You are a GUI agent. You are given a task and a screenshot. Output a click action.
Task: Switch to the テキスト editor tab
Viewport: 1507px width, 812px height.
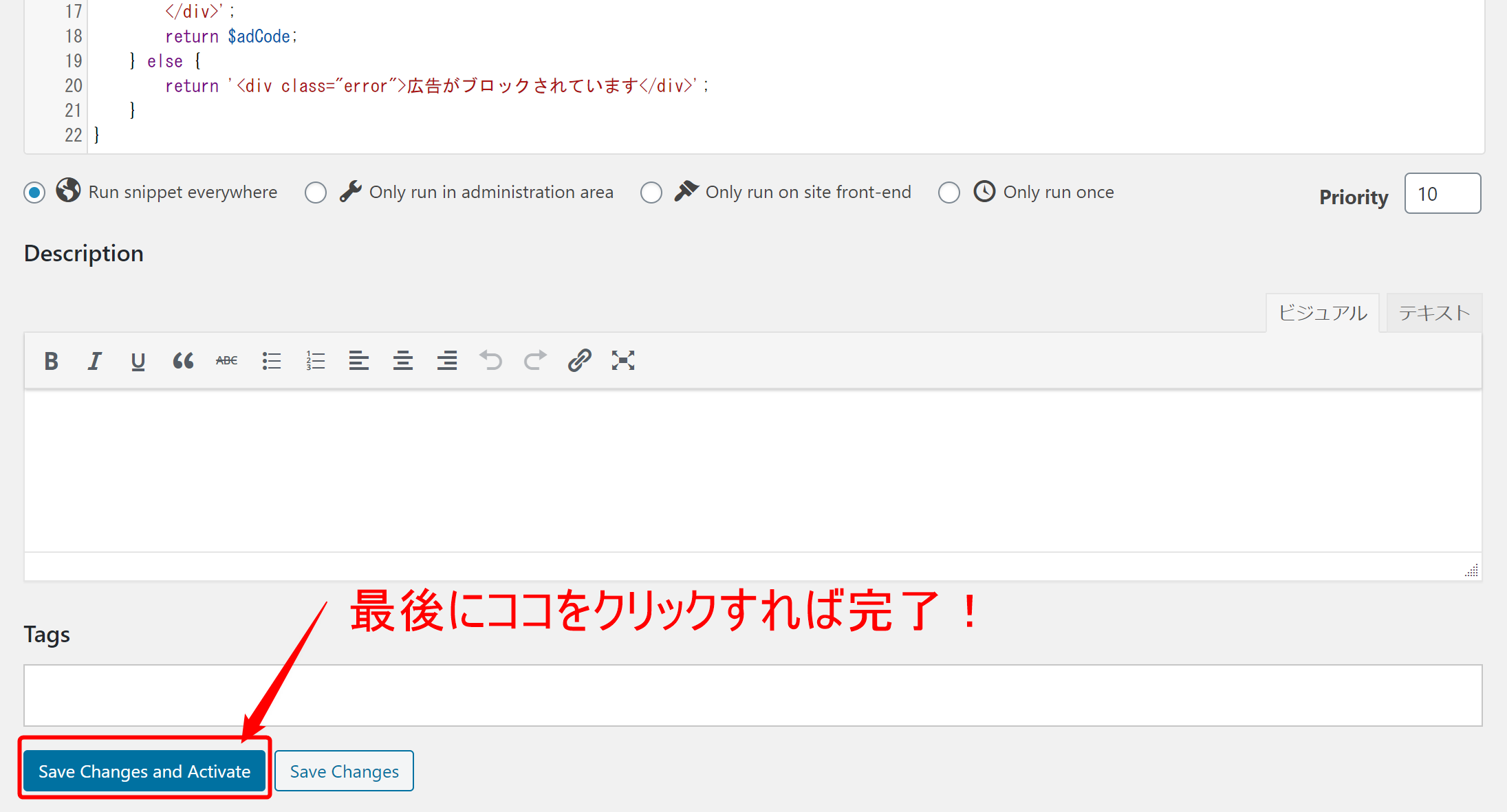[x=1434, y=314]
